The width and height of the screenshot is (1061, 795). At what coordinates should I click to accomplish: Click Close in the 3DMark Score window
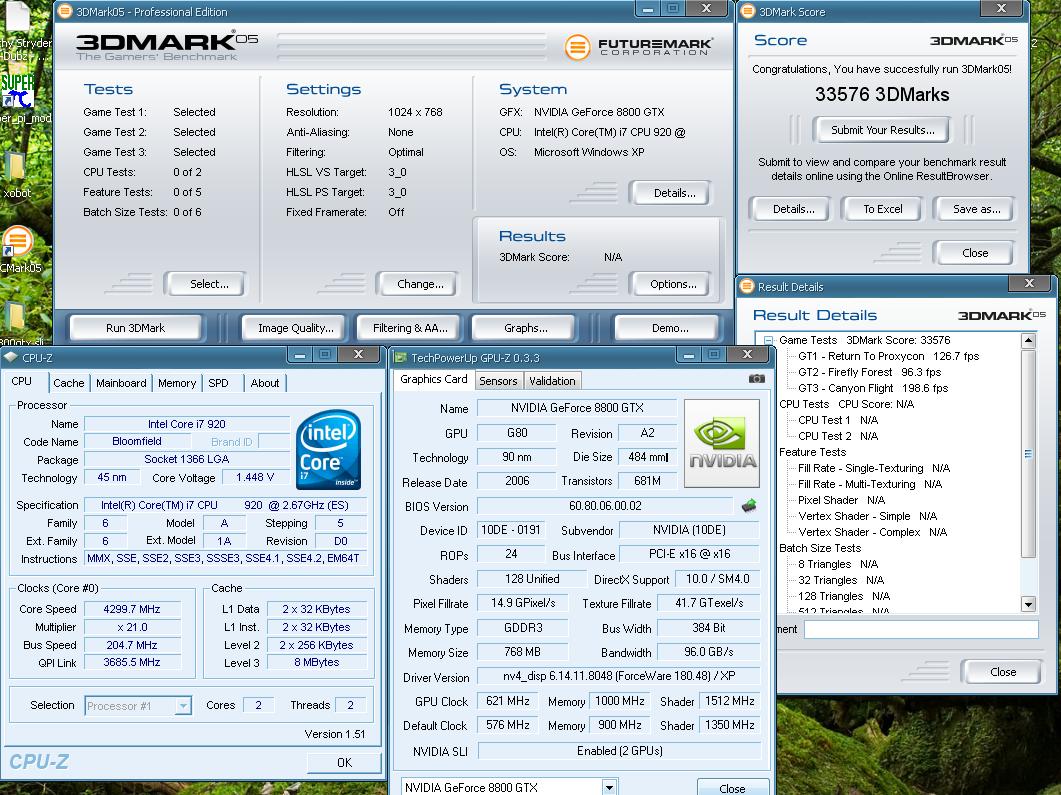coord(975,253)
